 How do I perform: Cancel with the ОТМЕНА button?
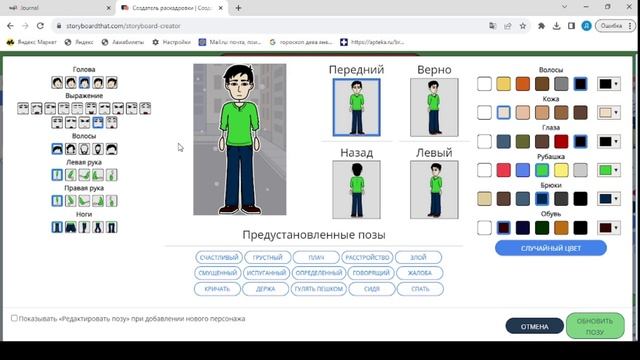click(534, 327)
